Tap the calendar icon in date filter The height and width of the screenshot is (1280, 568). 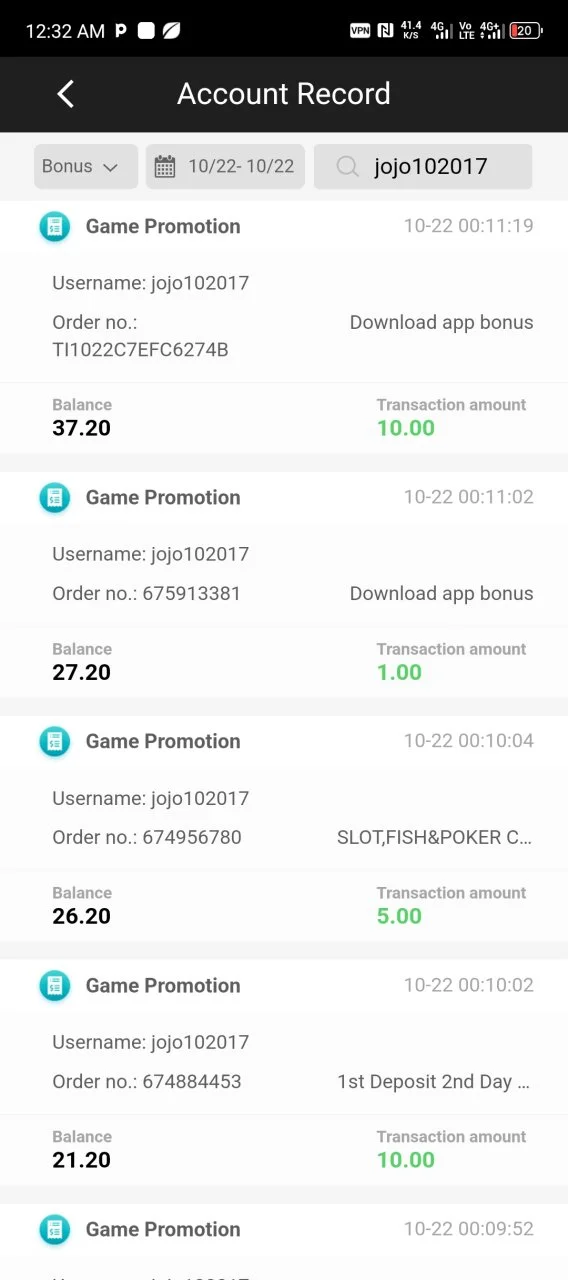(165, 167)
